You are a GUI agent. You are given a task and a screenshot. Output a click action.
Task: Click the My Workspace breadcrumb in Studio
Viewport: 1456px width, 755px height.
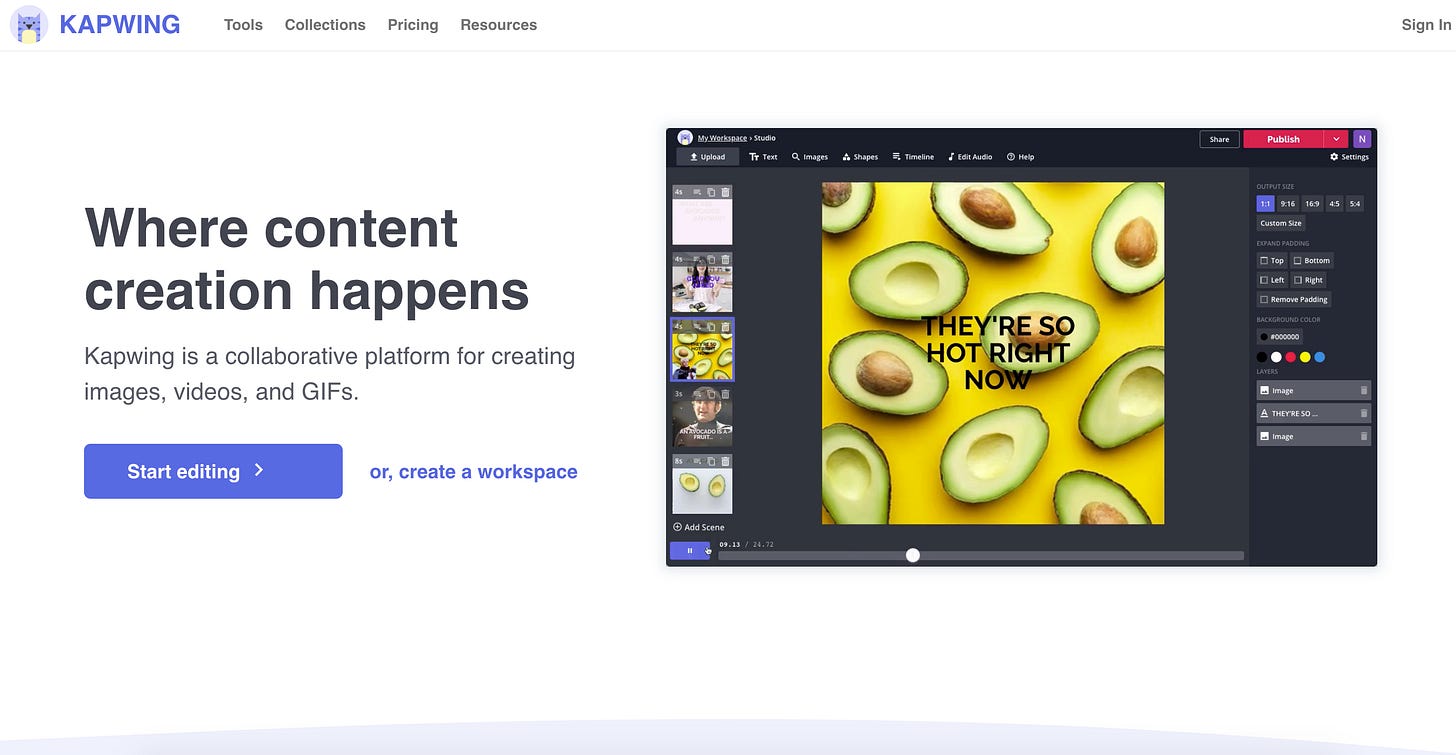click(x=722, y=138)
